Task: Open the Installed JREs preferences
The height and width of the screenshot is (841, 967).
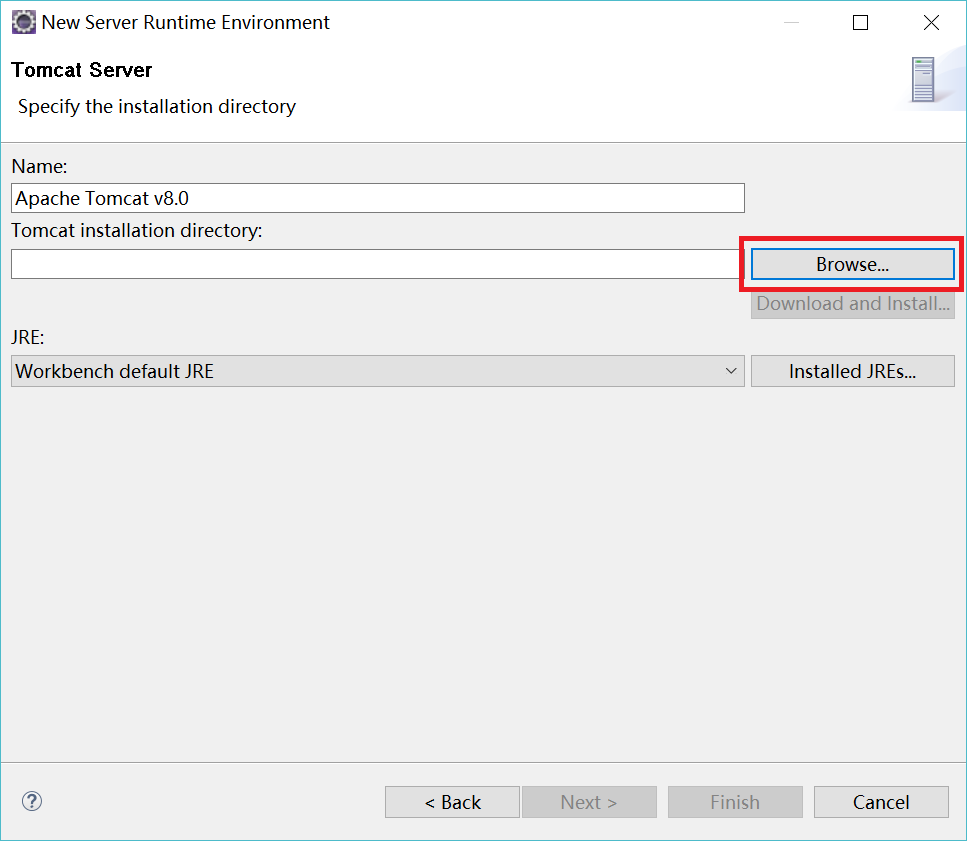Action: tap(852, 371)
